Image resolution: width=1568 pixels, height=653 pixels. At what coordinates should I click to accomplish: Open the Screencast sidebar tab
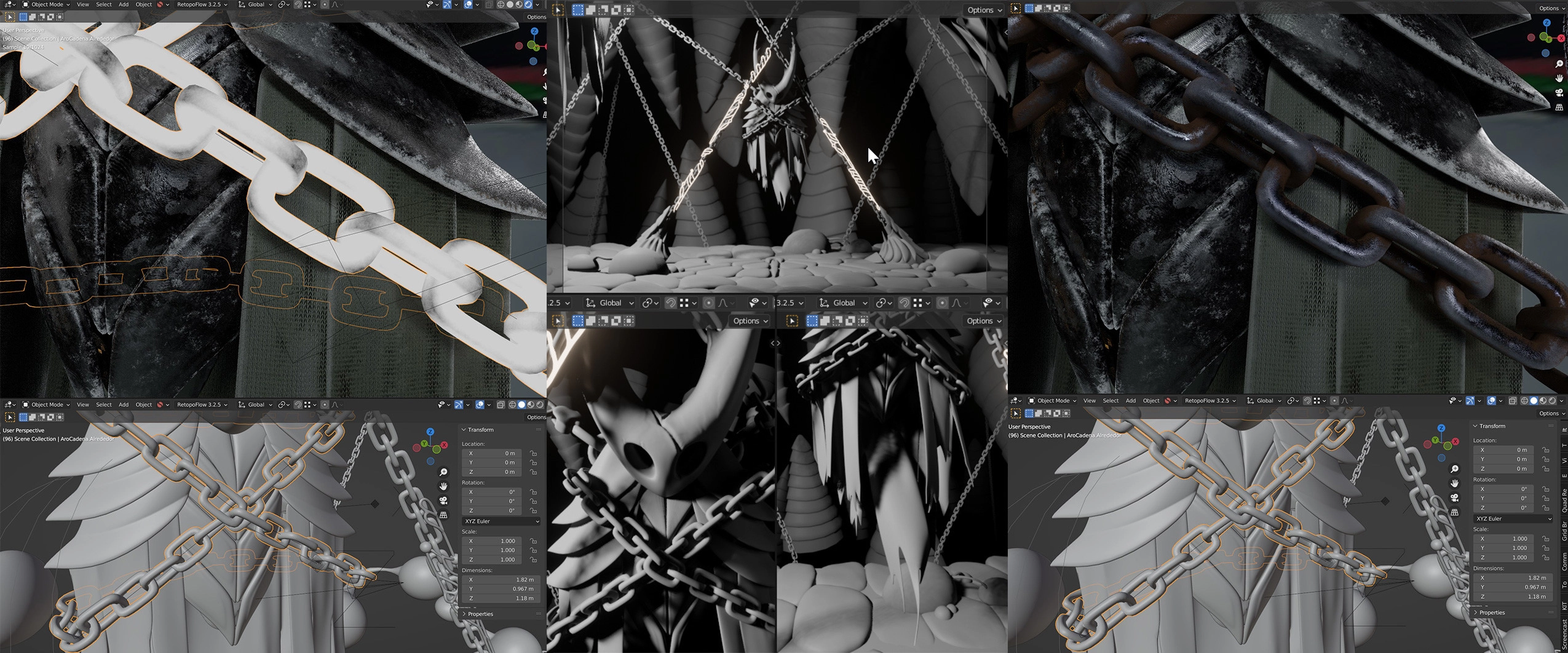1564,635
